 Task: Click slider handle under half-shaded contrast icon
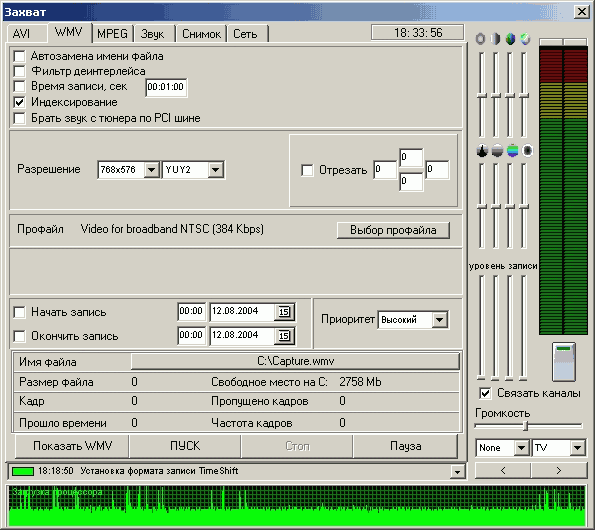pos(496,96)
